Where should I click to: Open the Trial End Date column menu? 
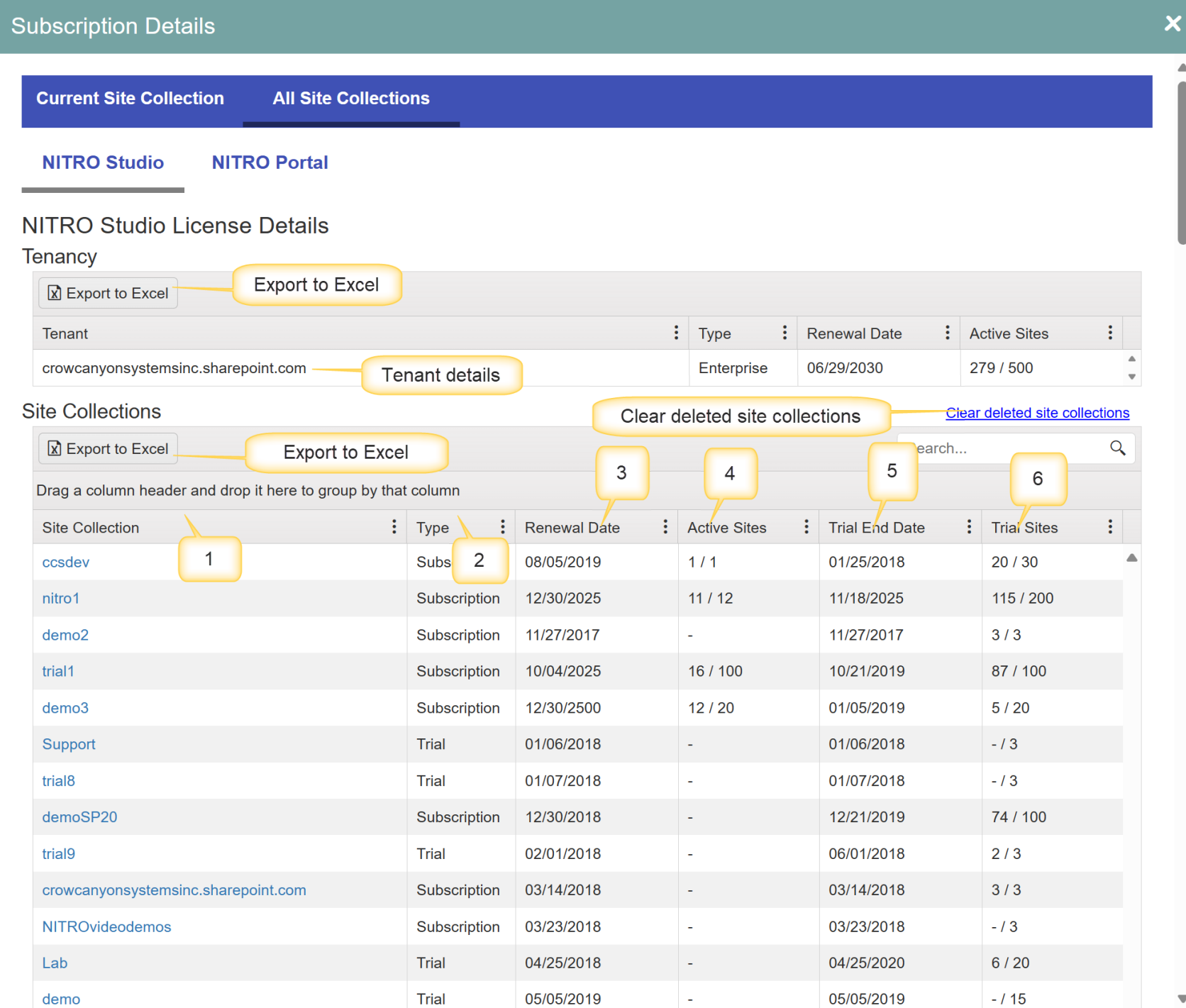970,526
